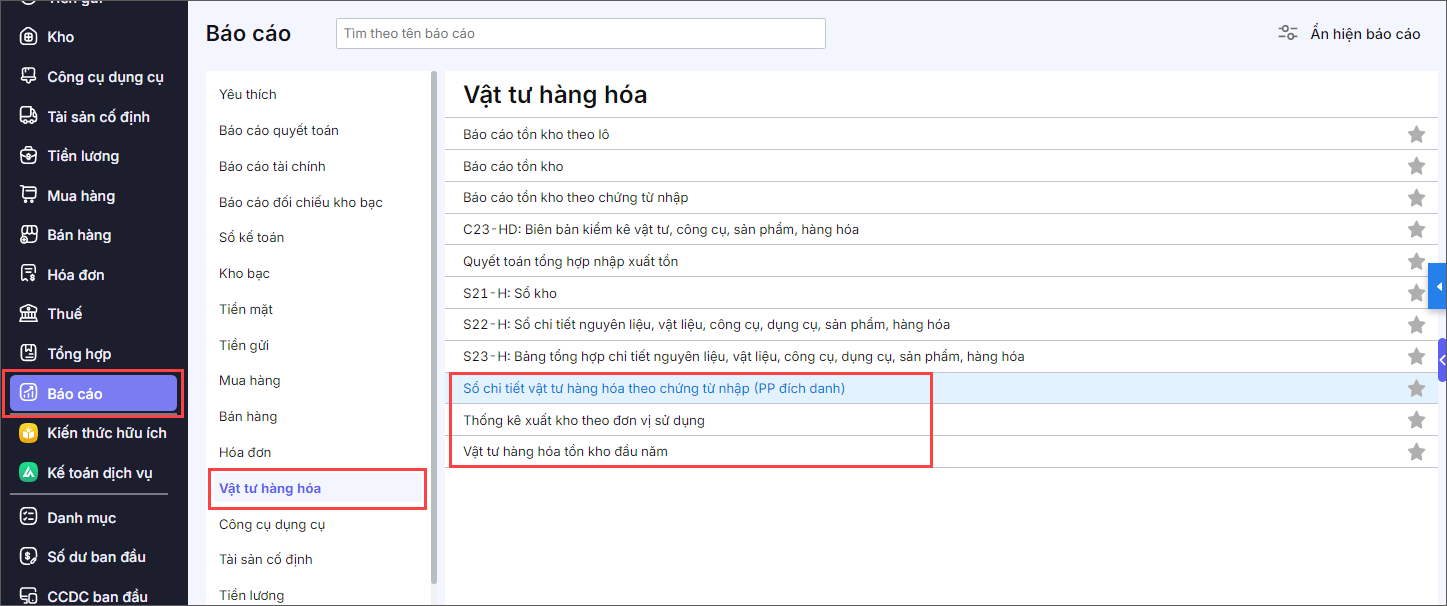The height and width of the screenshot is (606, 1447).
Task: Click the Kho warehouse icon in sidebar
Action: [x=29, y=37]
